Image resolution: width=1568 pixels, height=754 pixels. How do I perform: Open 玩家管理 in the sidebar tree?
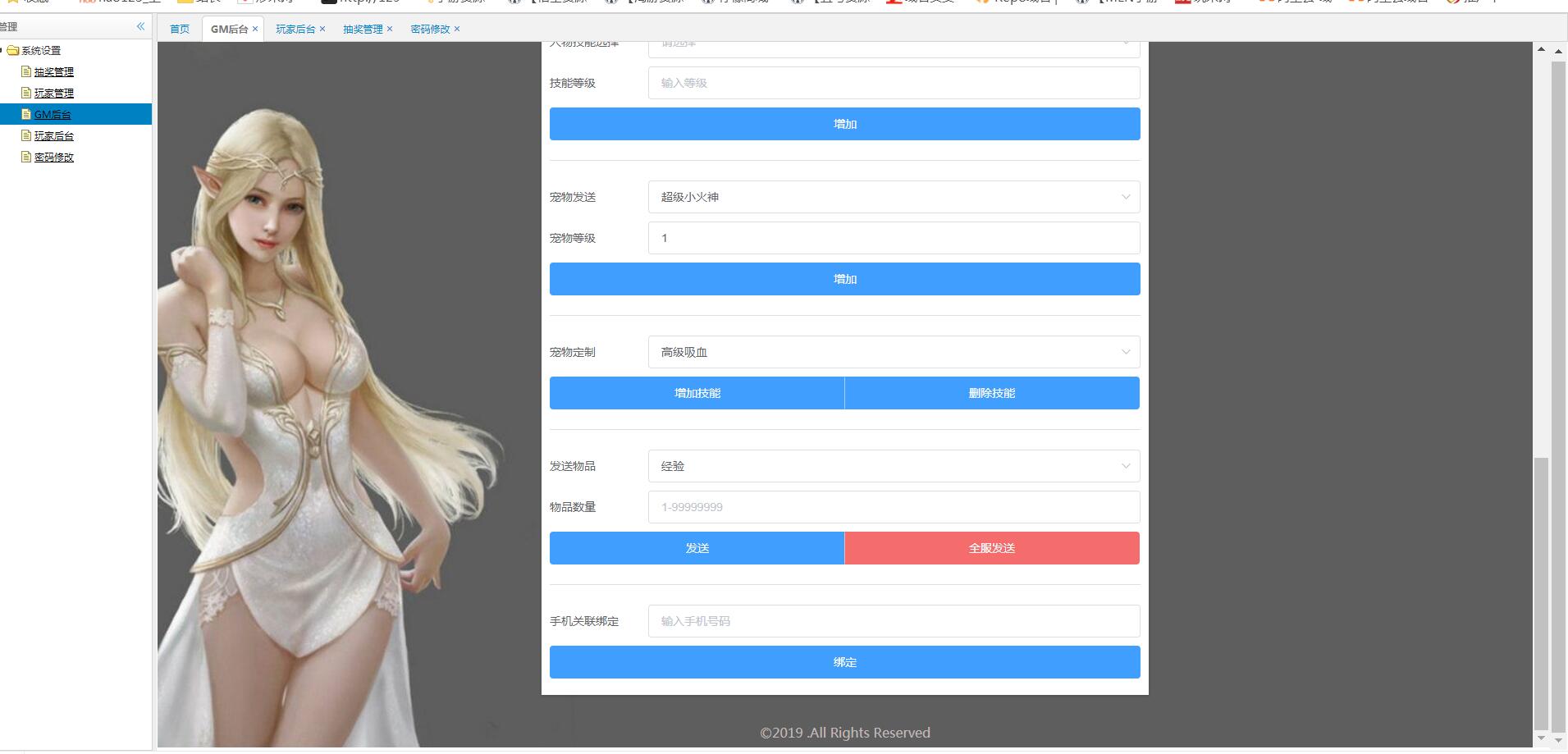pos(53,94)
